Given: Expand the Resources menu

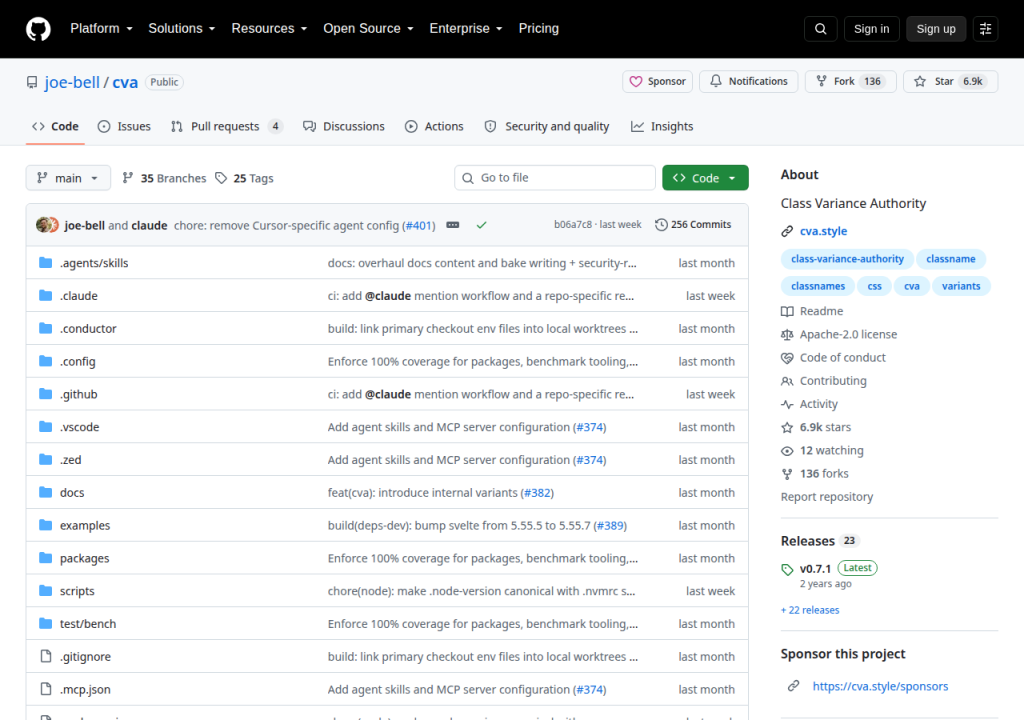Looking at the screenshot, I should [269, 29].
